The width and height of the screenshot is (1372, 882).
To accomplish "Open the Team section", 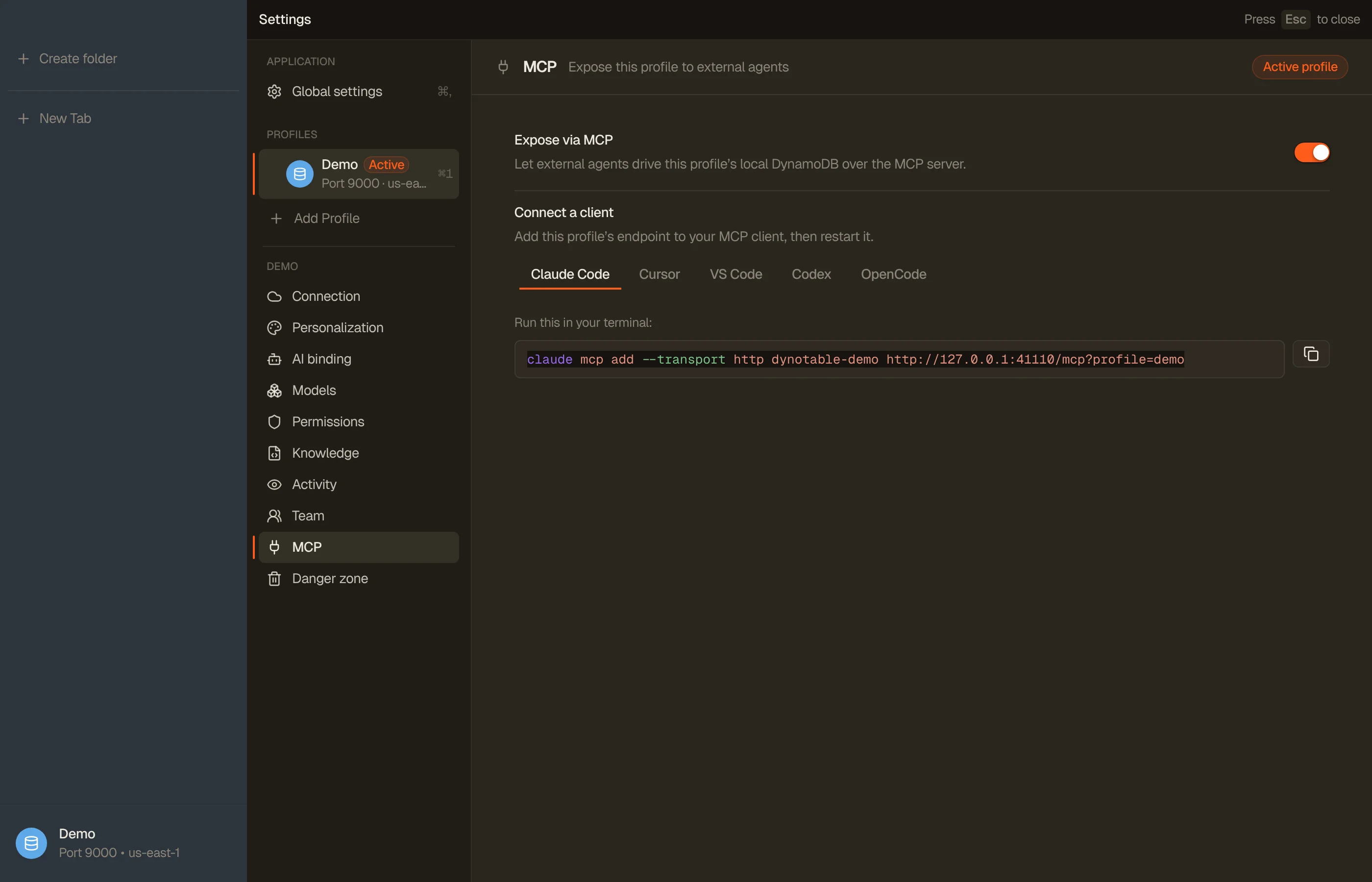I will [359, 516].
